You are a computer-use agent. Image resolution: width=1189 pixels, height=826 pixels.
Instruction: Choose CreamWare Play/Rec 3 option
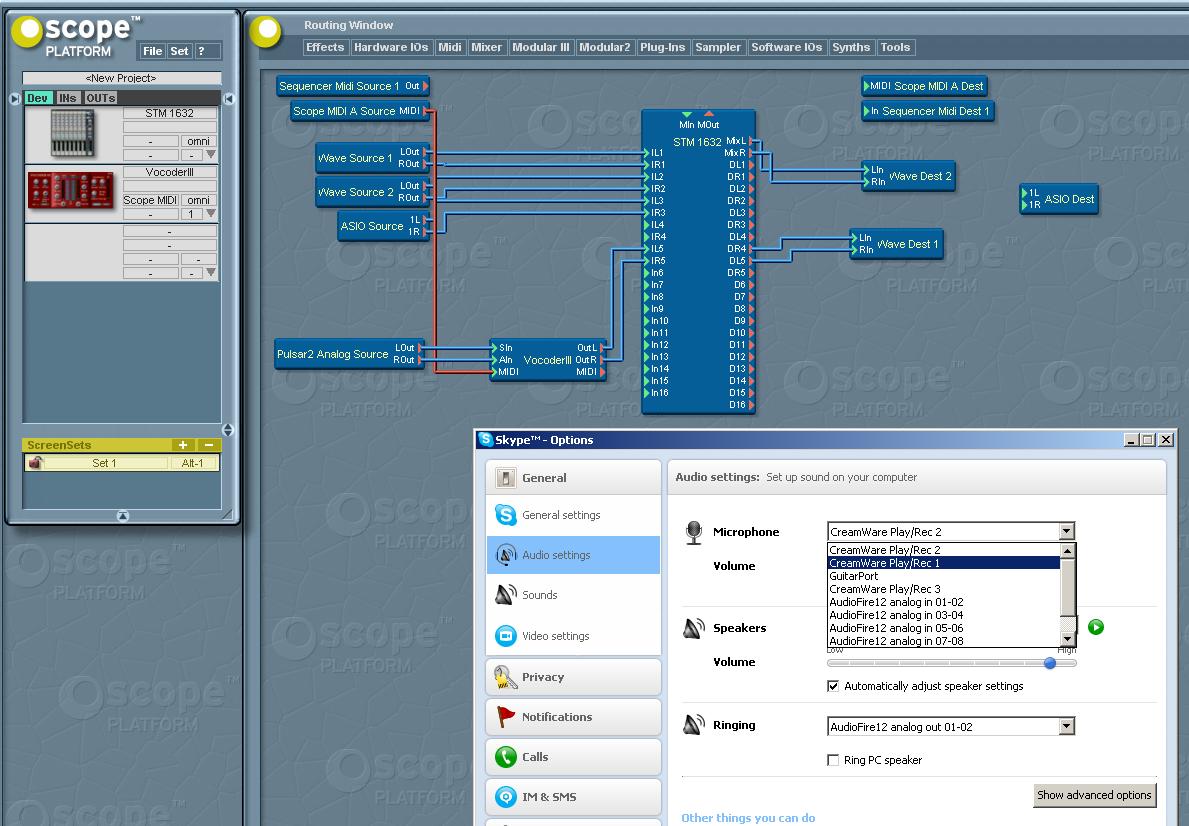click(x=943, y=589)
